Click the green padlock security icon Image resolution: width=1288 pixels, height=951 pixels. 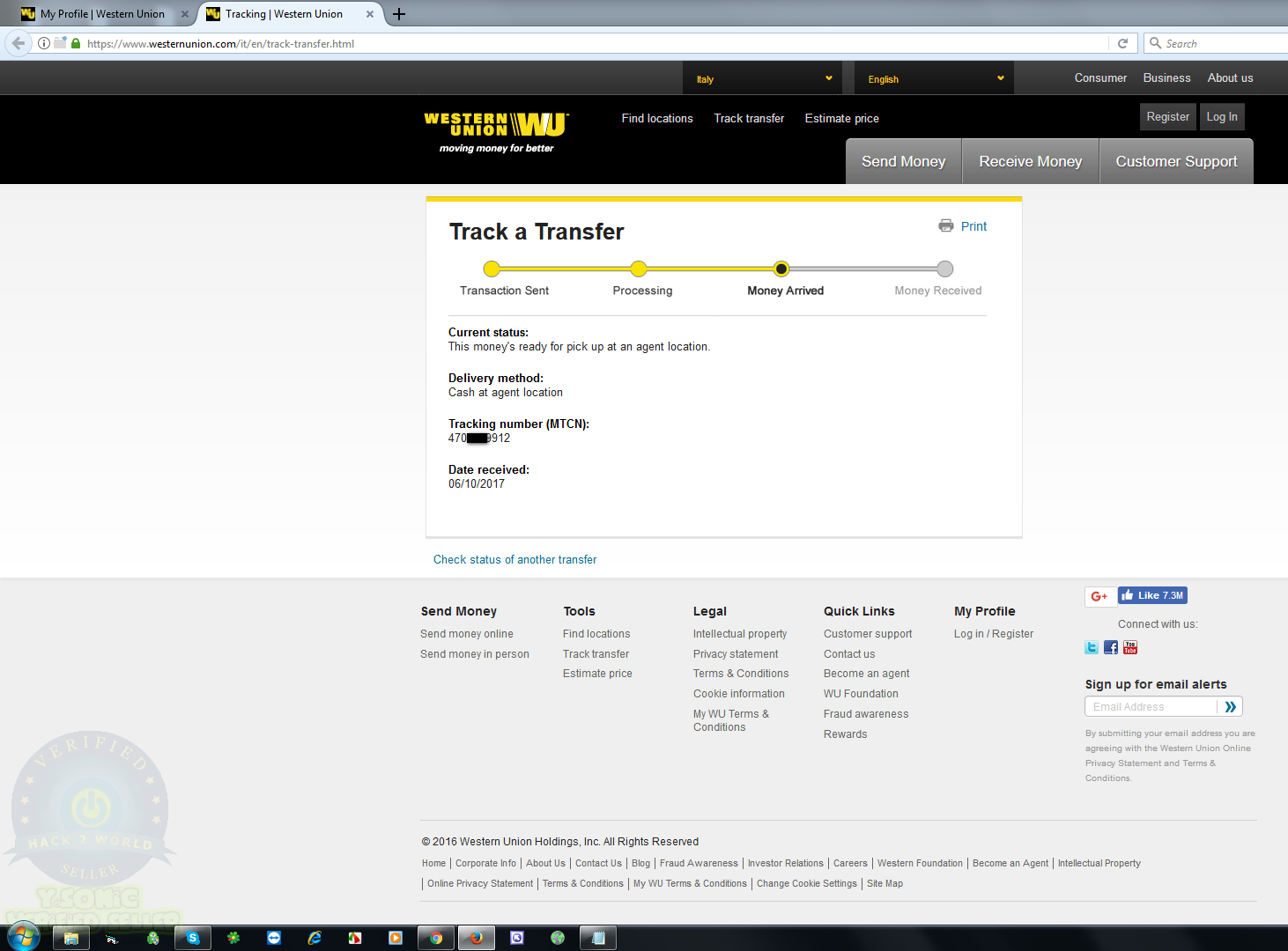click(76, 43)
